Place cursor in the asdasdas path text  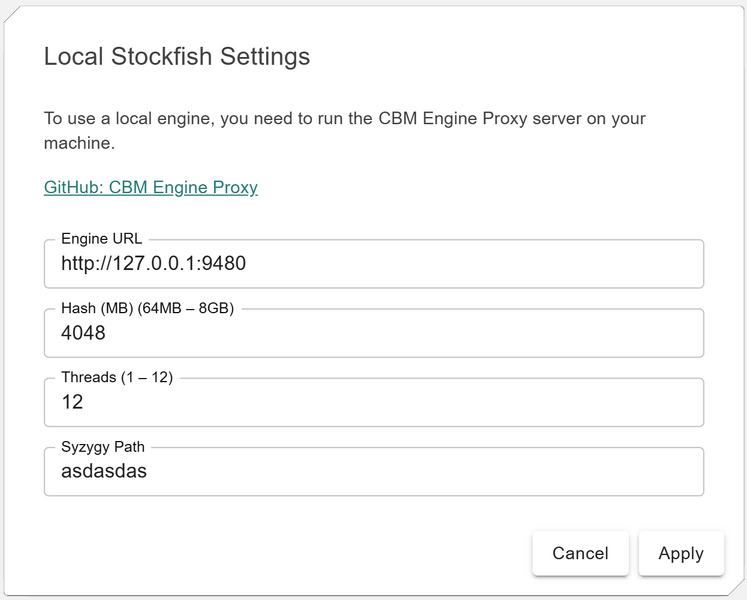click(104, 471)
